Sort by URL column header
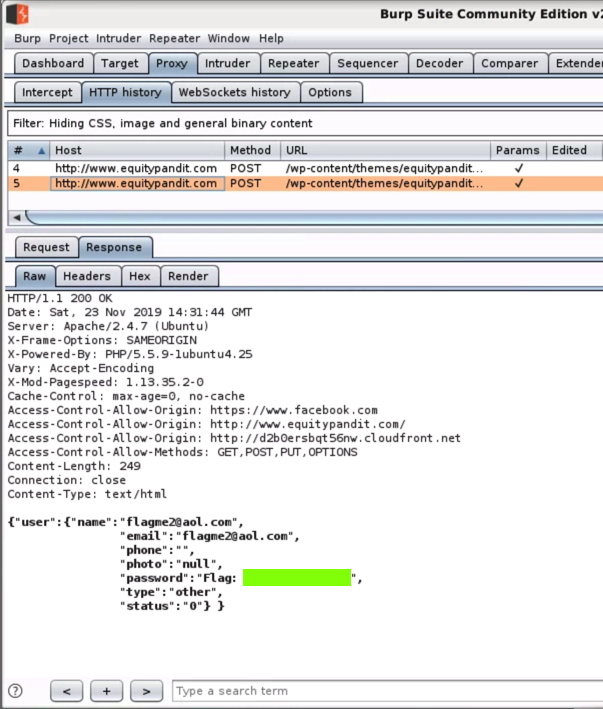 385,151
